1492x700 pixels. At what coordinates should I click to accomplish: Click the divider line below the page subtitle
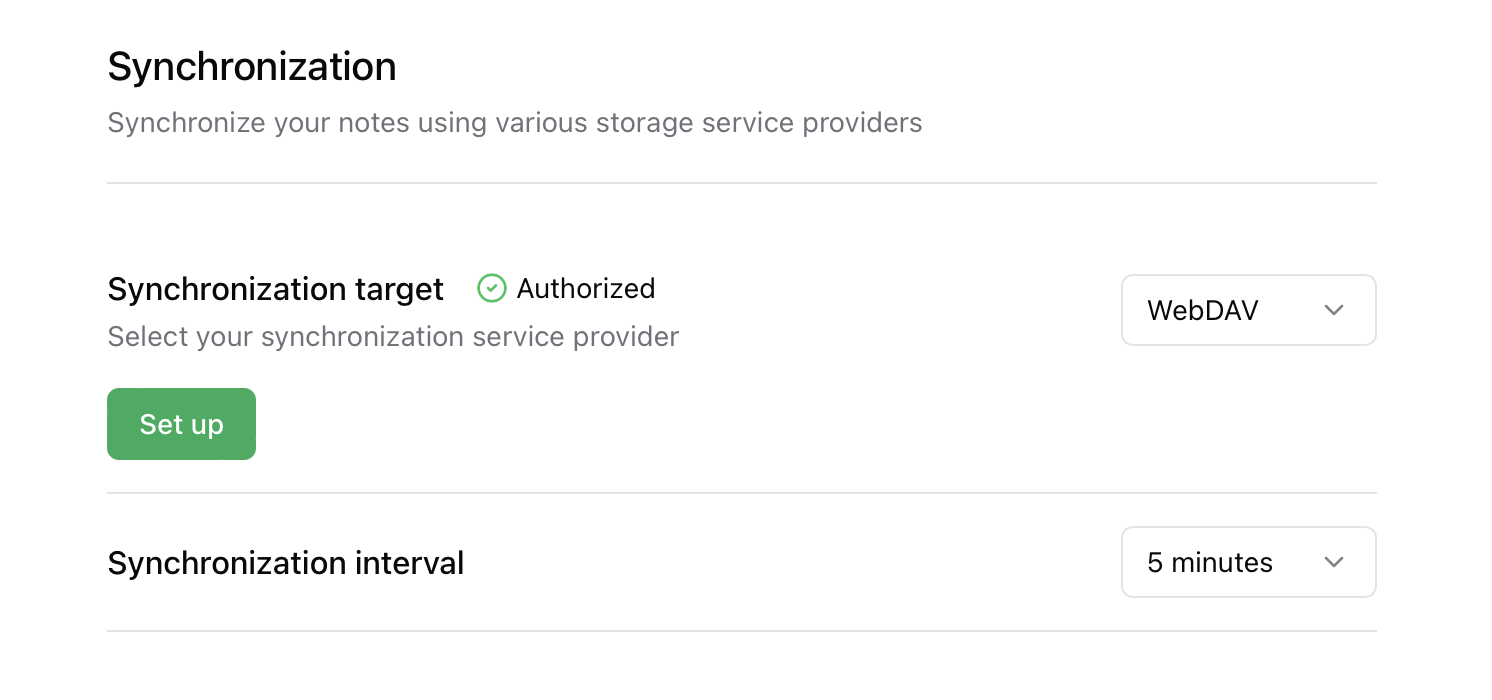tap(741, 183)
